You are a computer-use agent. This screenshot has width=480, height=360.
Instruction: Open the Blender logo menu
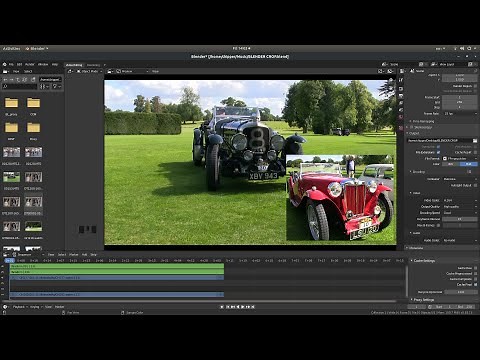(x=4, y=64)
